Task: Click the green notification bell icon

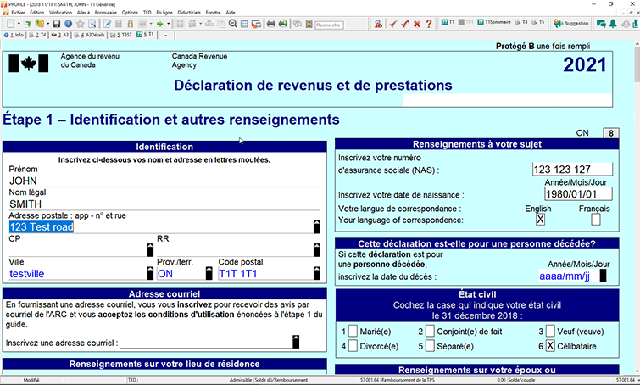Action: click(x=613, y=24)
